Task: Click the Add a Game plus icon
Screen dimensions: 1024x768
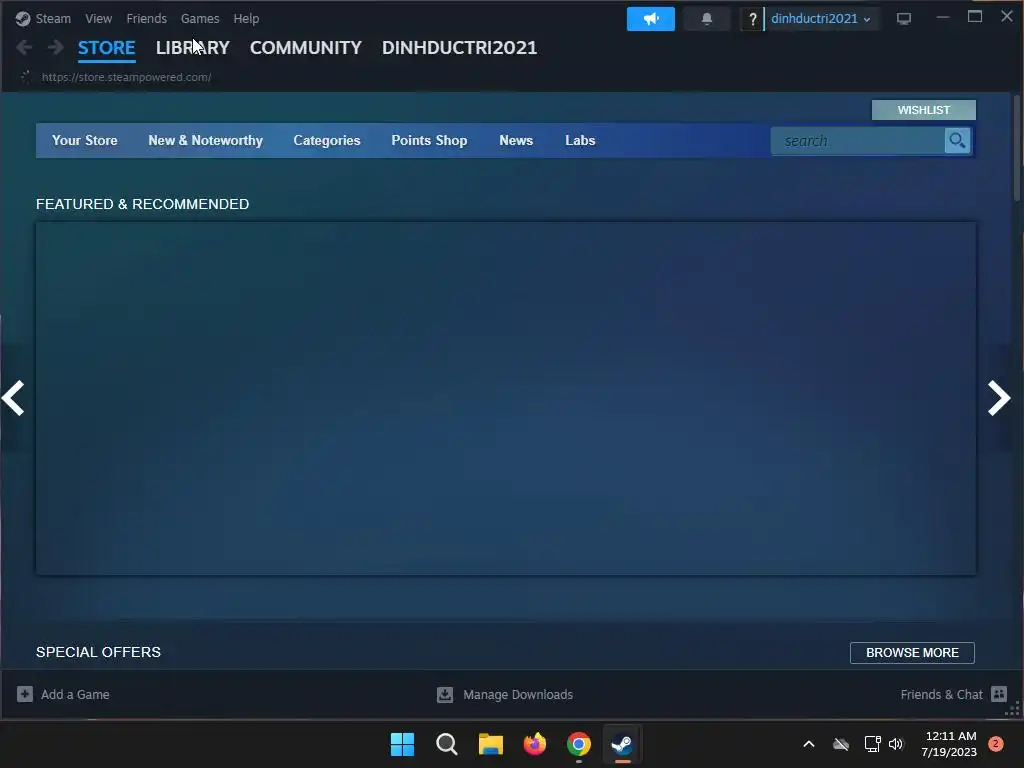Action: [x=25, y=694]
